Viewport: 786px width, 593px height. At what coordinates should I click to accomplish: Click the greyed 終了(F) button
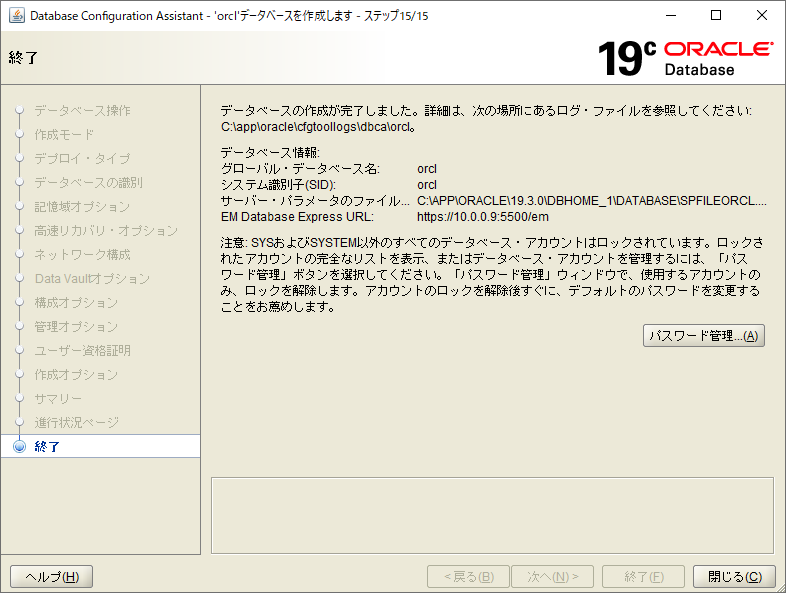644,576
